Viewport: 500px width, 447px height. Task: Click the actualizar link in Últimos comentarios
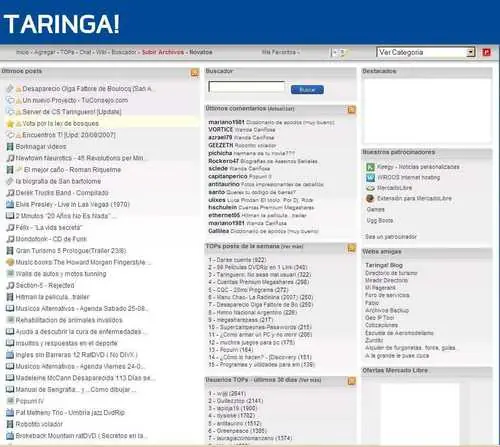281,109
